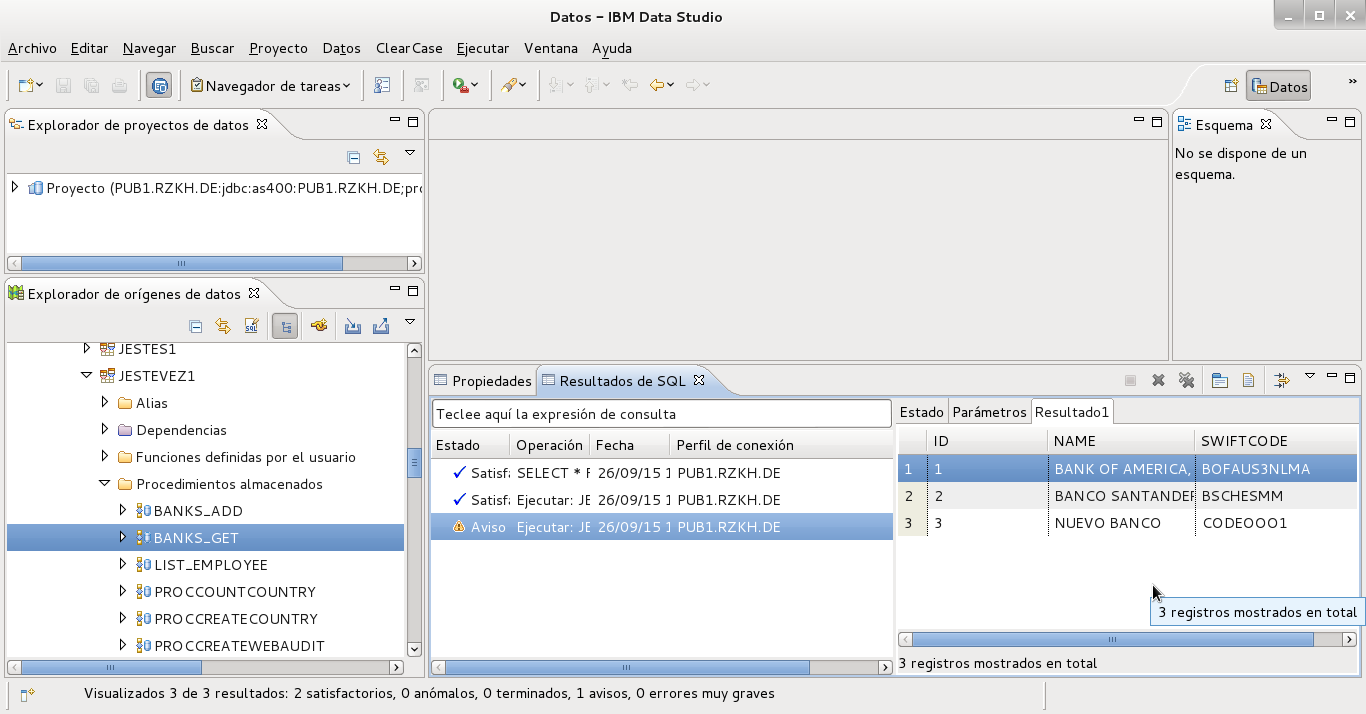The width and height of the screenshot is (1366, 714).
Task: Select the SELECT * operation row
Action: (662, 473)
